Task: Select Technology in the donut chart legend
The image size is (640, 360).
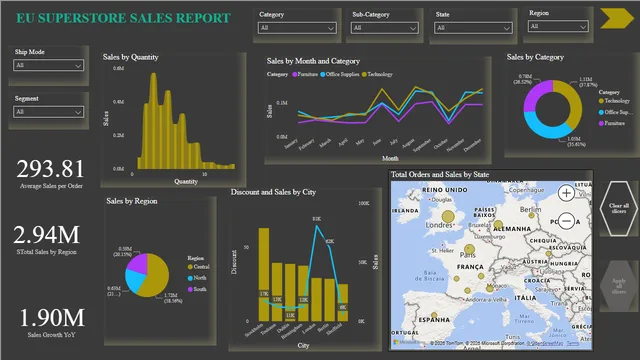Action: pyautogui.click(x=614, y=101)
